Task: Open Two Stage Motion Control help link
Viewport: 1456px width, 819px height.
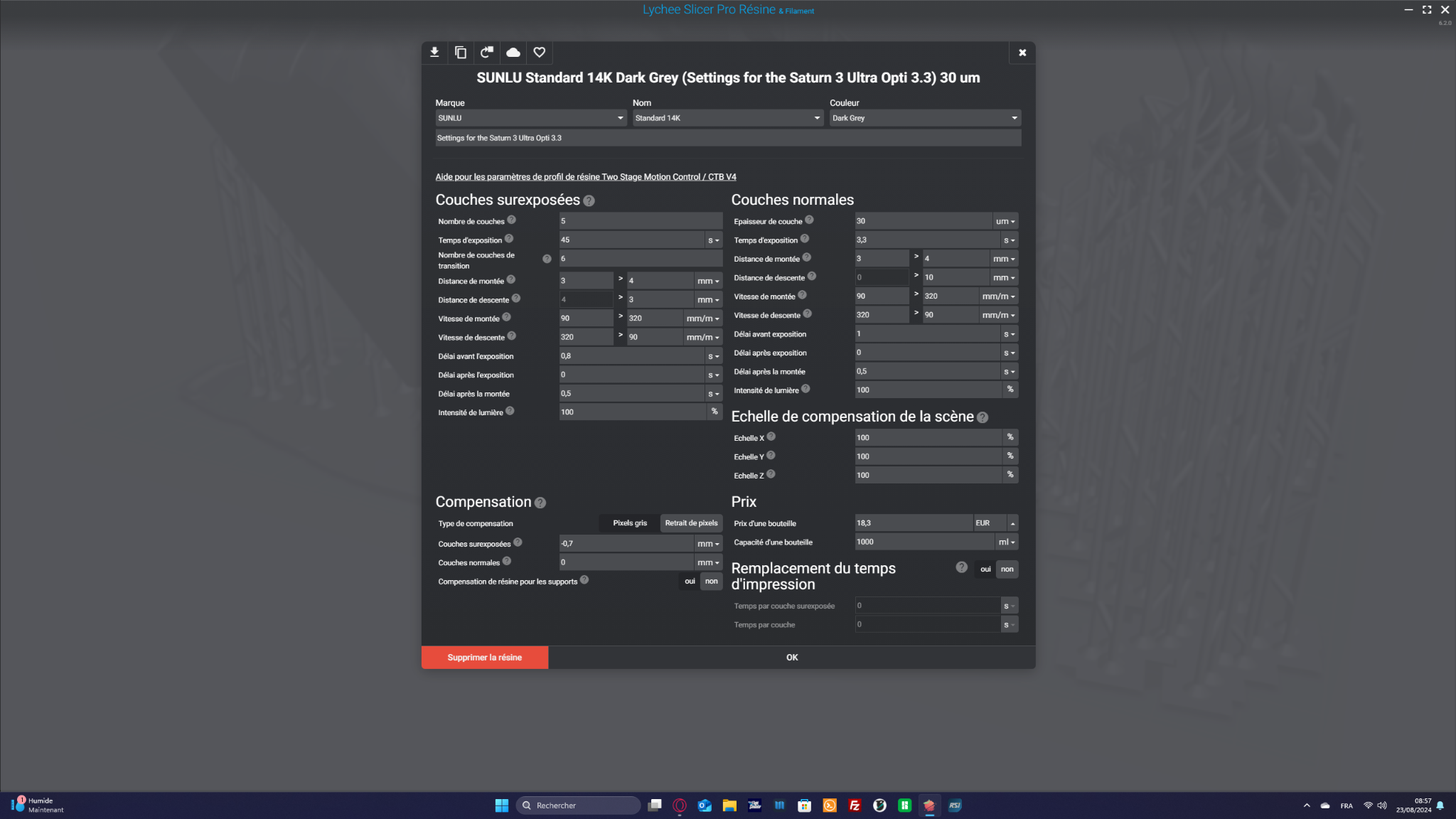Action: point(586,177)
